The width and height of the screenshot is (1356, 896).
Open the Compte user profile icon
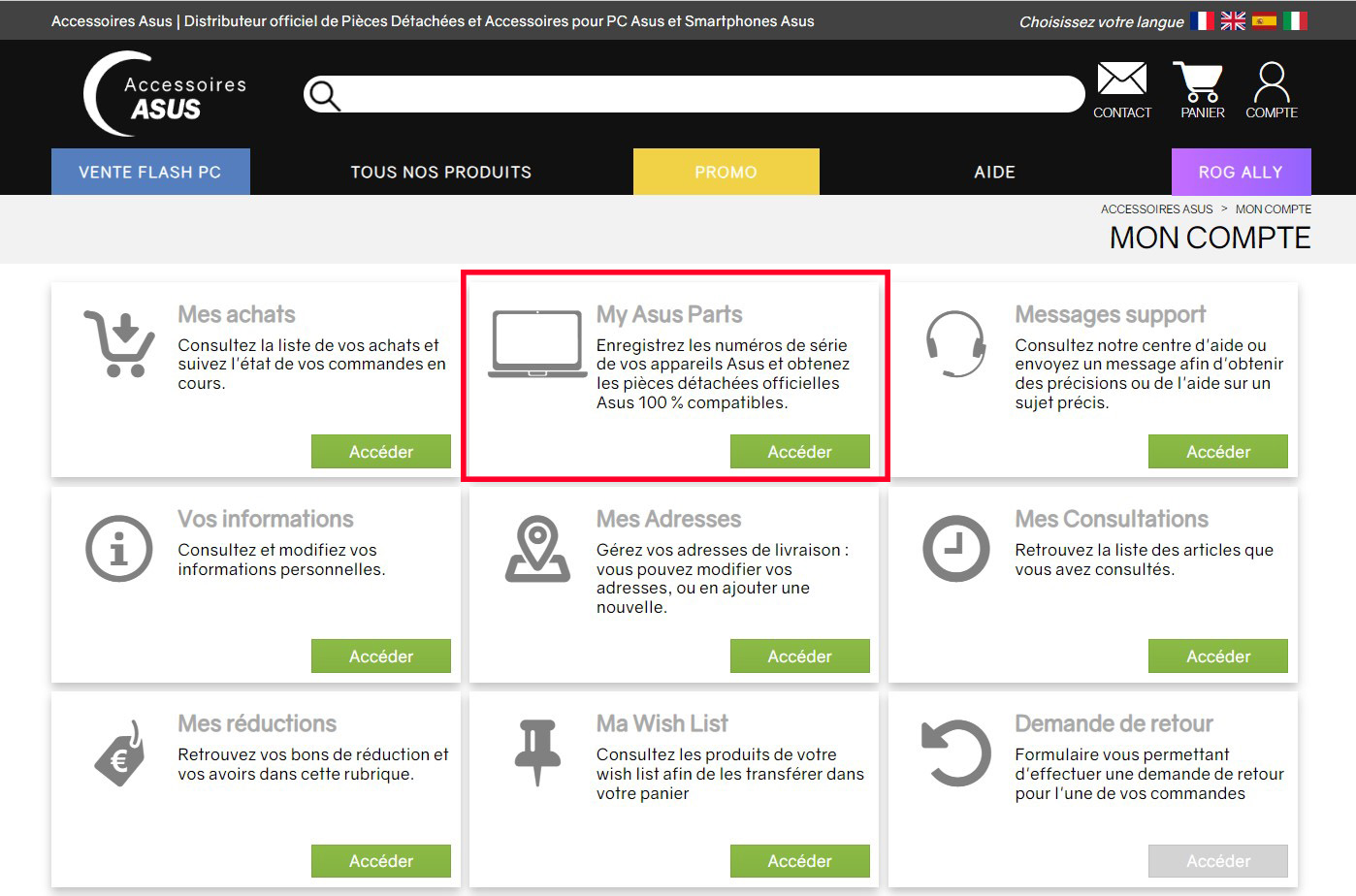pos(1271,82)
